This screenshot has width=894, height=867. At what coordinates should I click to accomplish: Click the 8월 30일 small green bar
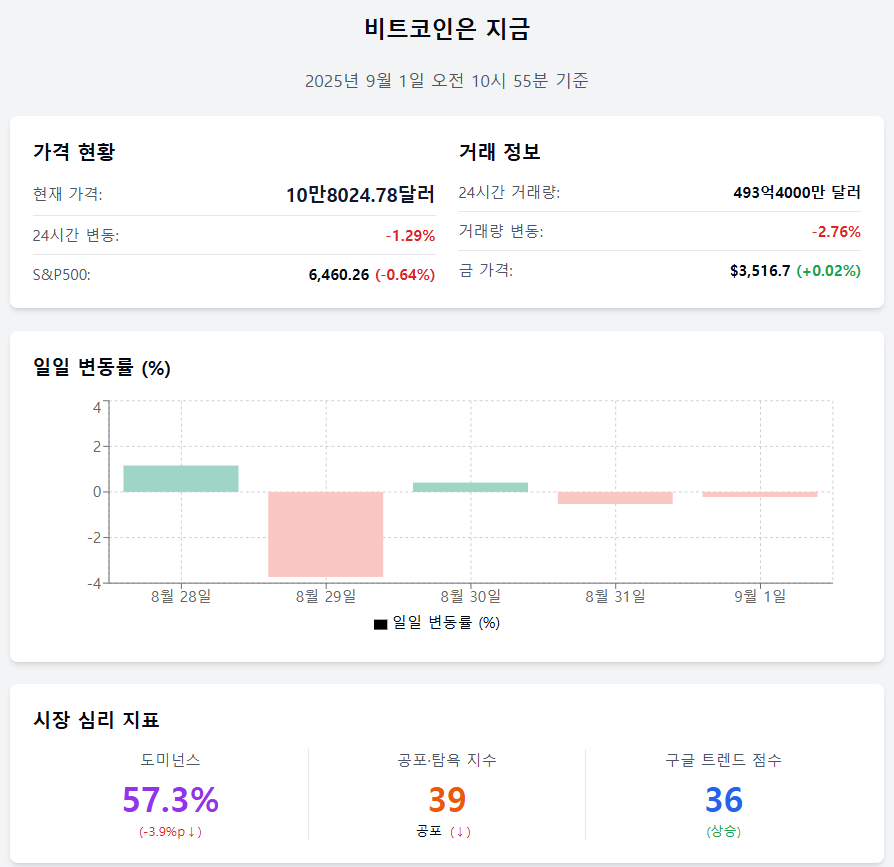click(x=470, y=487)
